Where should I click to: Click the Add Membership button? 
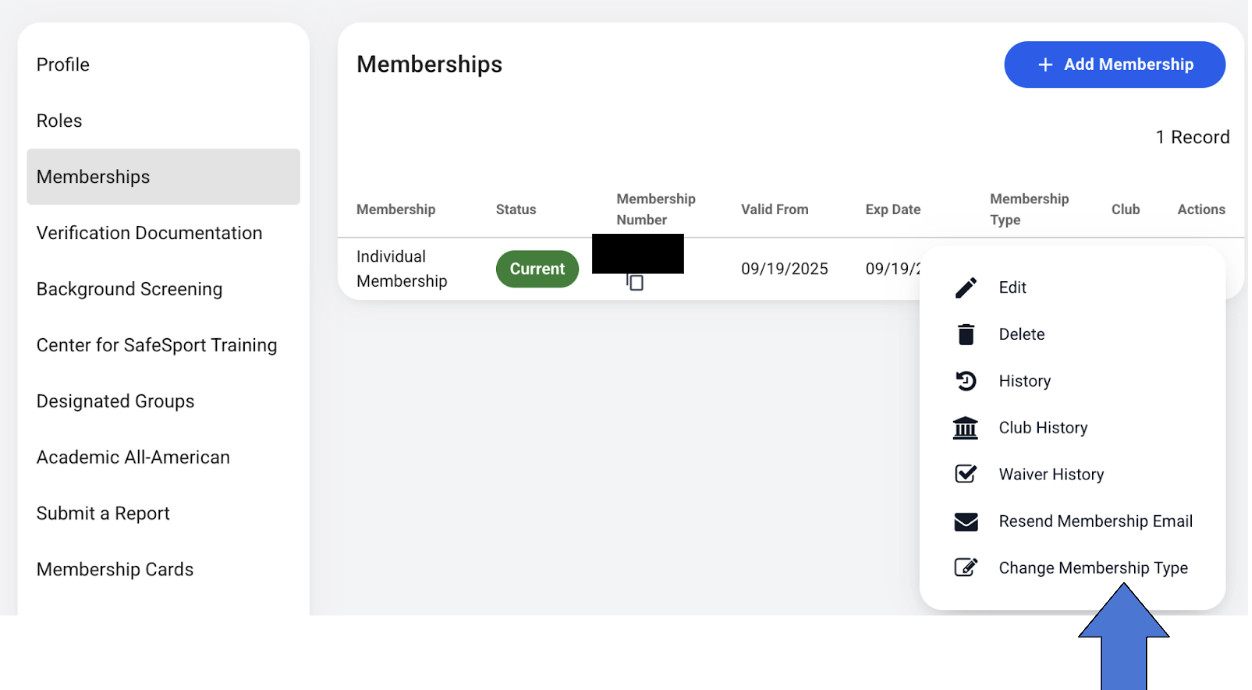coord(1115,65)
